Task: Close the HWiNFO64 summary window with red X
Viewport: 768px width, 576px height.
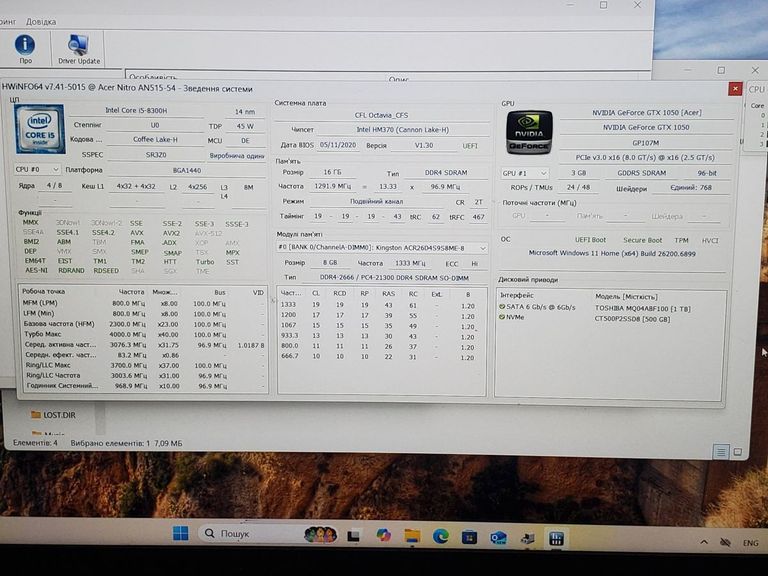Action: pos(735,89)
